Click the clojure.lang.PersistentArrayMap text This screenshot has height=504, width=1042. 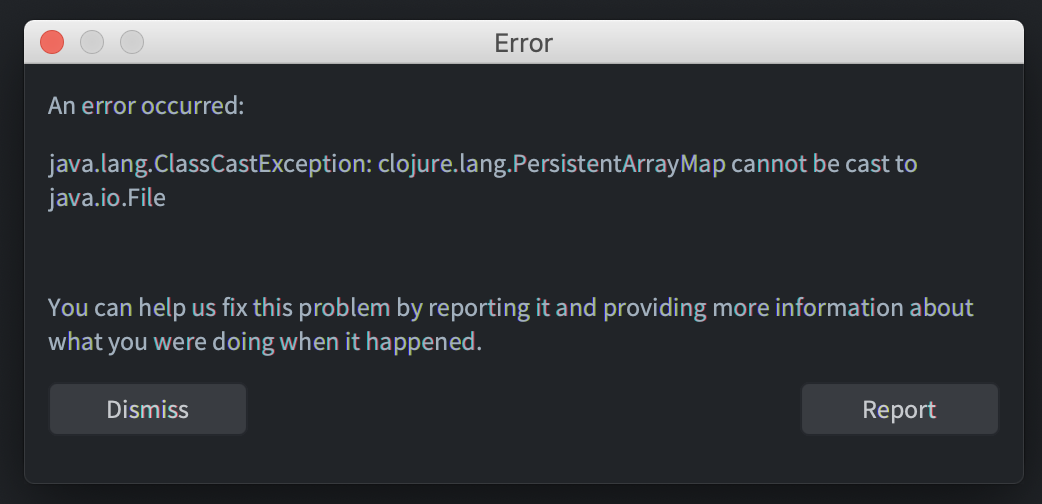(552, 164)
